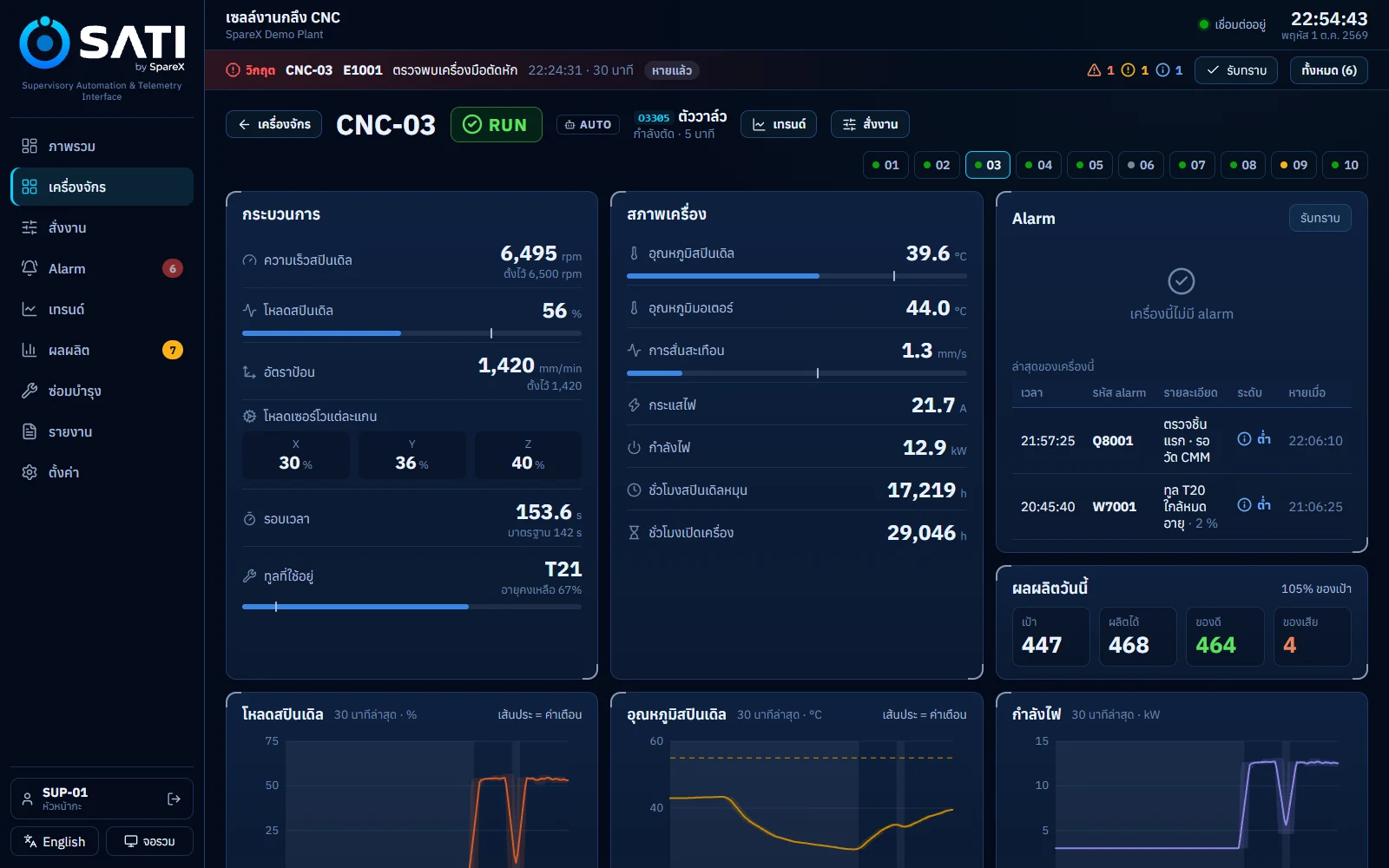1389x868 pixels.
Task: Click the AUTO mode badge
Action: 588,124
